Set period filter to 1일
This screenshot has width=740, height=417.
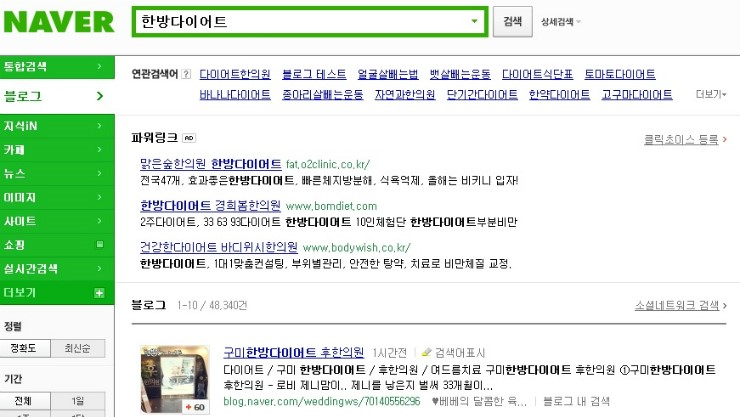click(x=78, y=401)
